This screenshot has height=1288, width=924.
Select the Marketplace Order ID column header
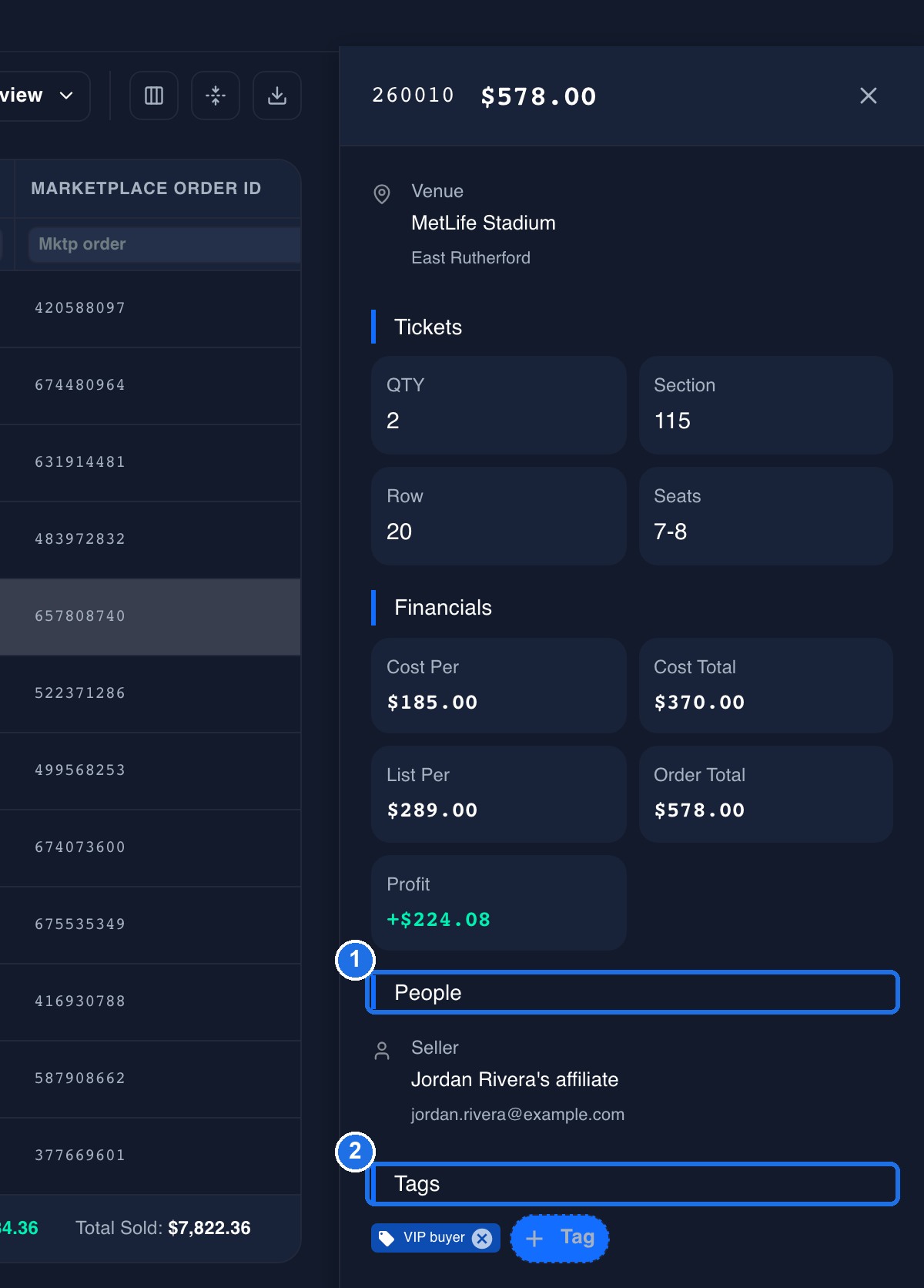146,189
